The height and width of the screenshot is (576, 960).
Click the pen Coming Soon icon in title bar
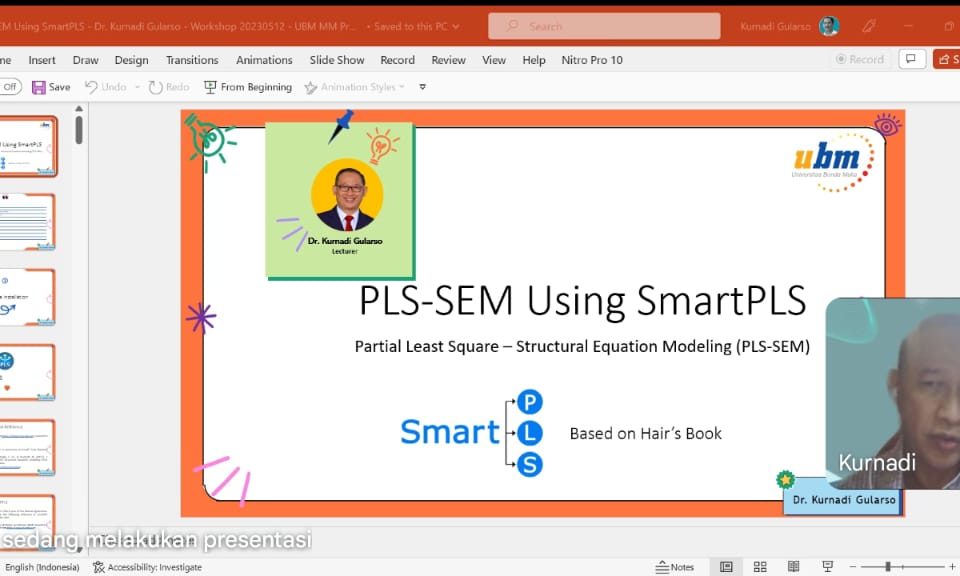pos(868,26)
